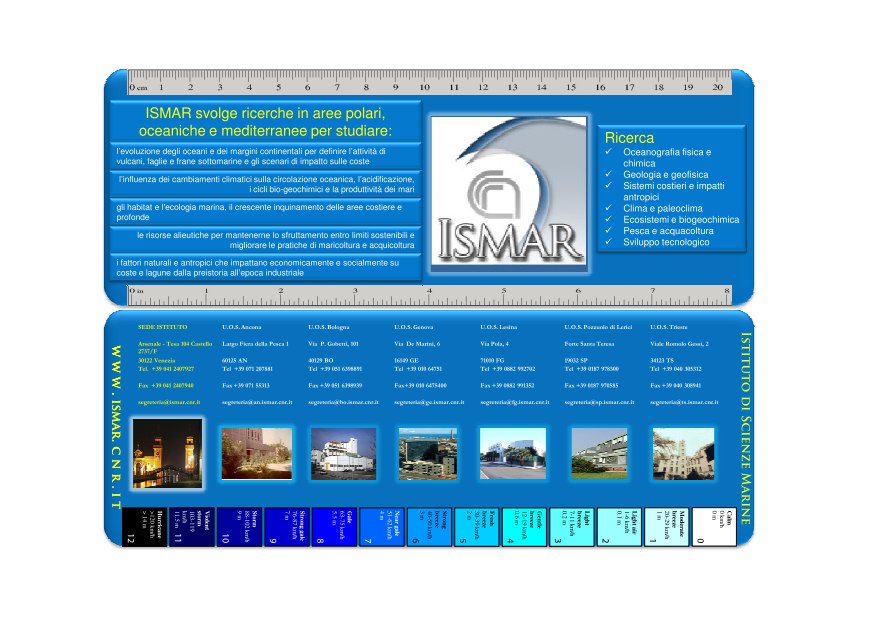The width and height of the screenshot is (877, 620).
Task: Open the segreteria@ge.ismar.cnr.it email link
Action: click(x=429, y=402)
